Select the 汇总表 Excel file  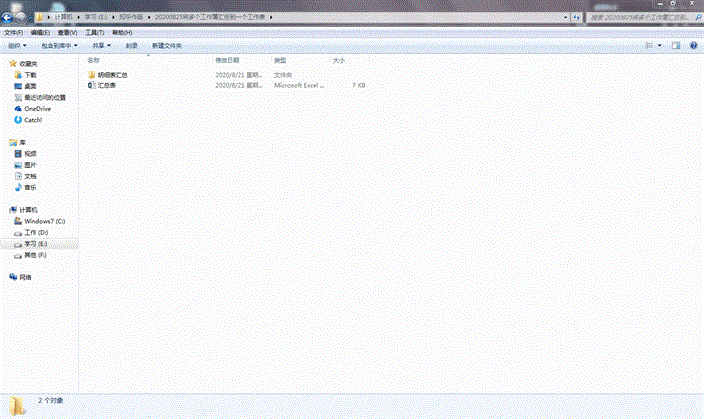[107, 86]
